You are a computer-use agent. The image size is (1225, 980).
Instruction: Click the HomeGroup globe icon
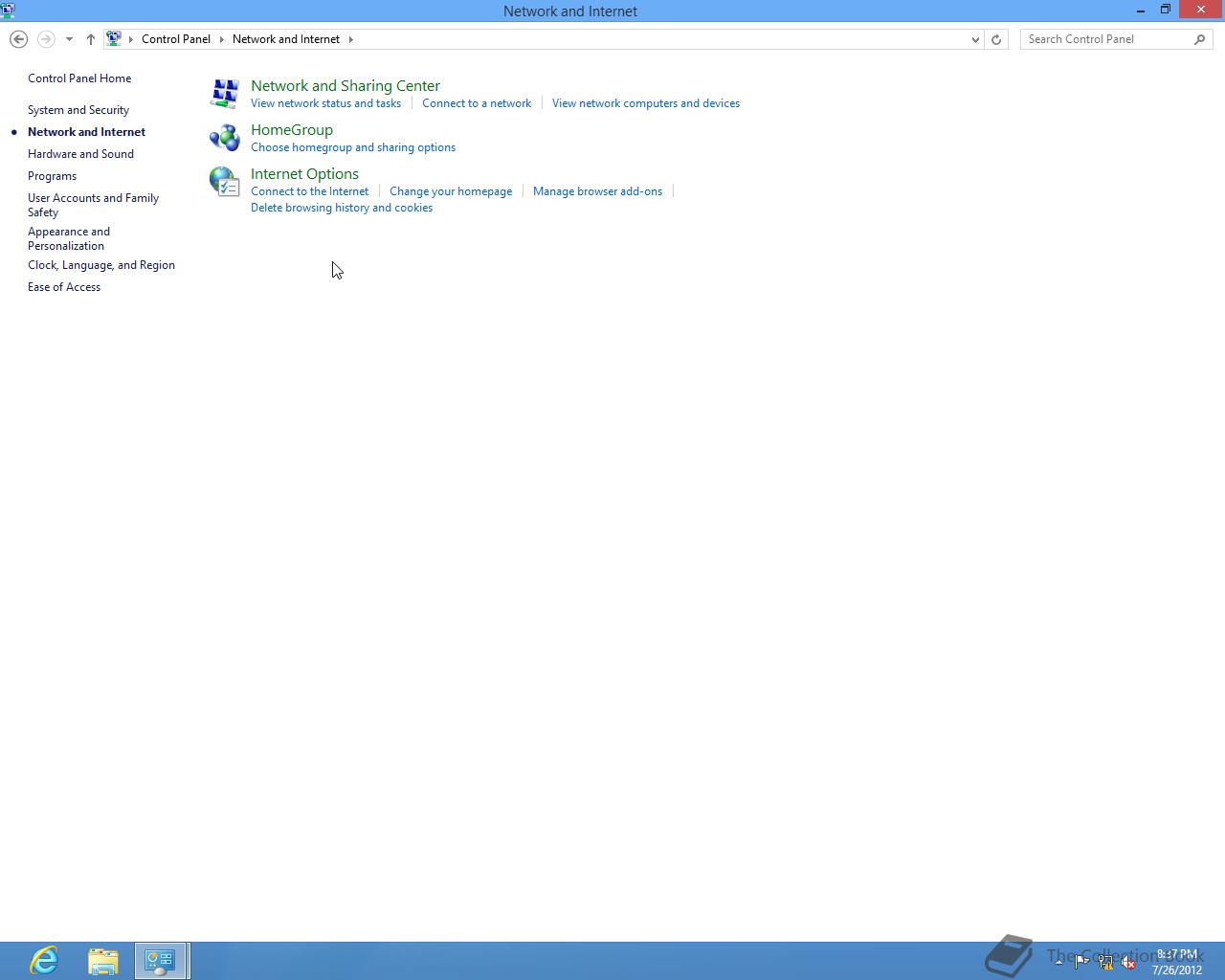[225, 137]
